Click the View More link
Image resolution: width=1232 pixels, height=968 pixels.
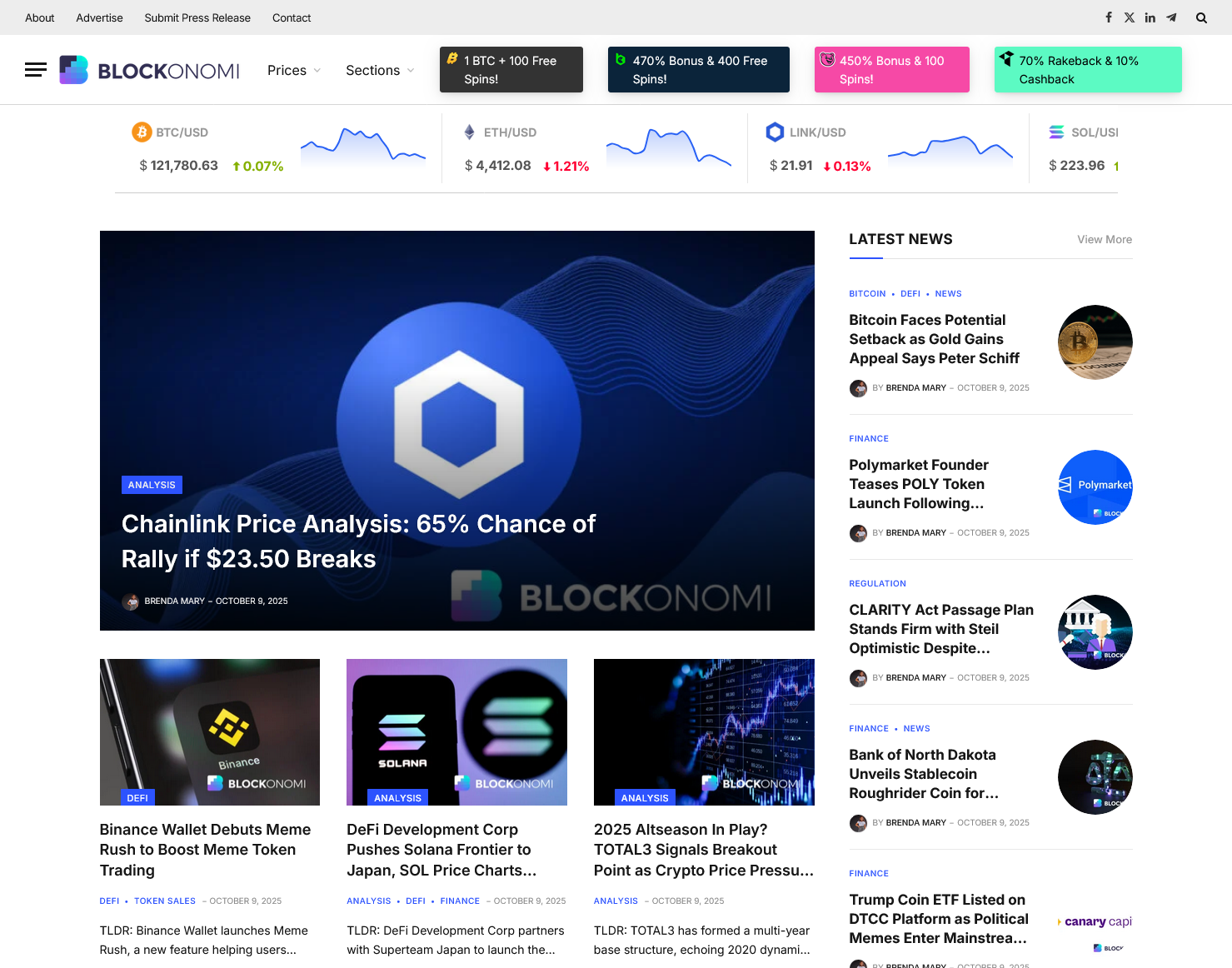tap(1104, 239)
